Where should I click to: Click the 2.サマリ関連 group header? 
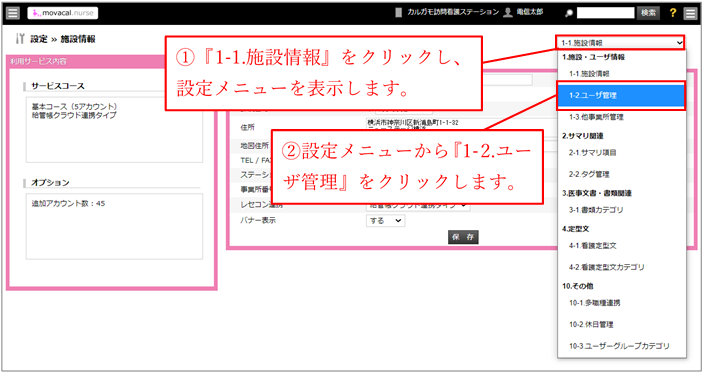tap(582, 135)
